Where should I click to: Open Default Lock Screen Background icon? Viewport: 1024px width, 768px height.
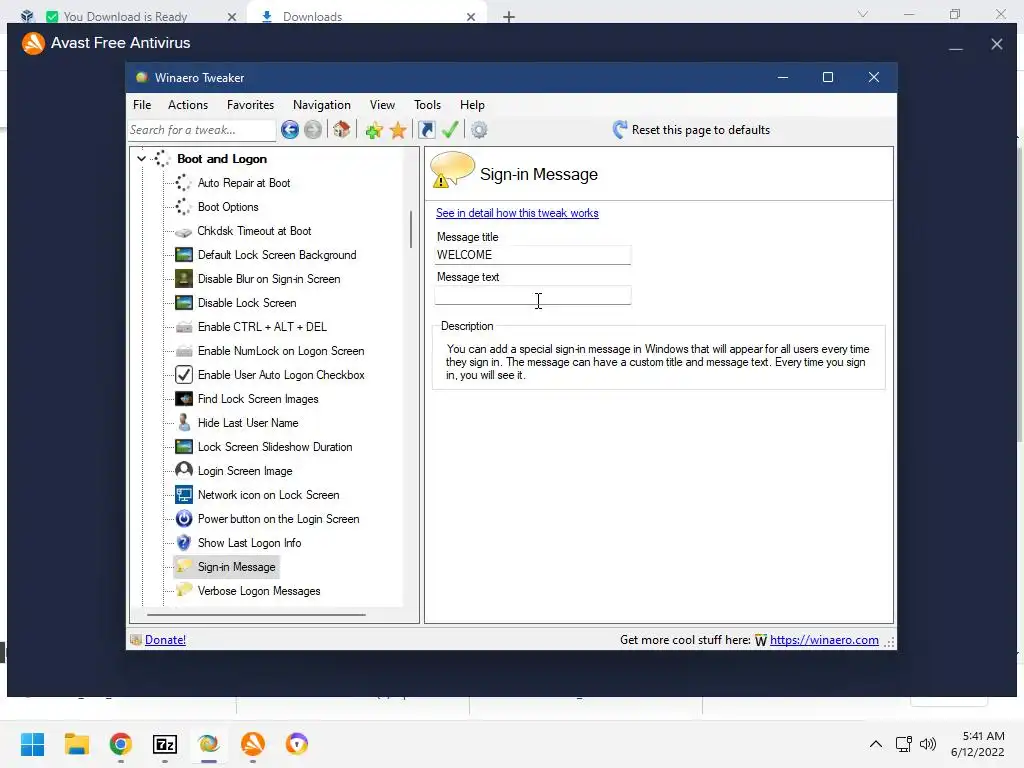tap(184, 255)
